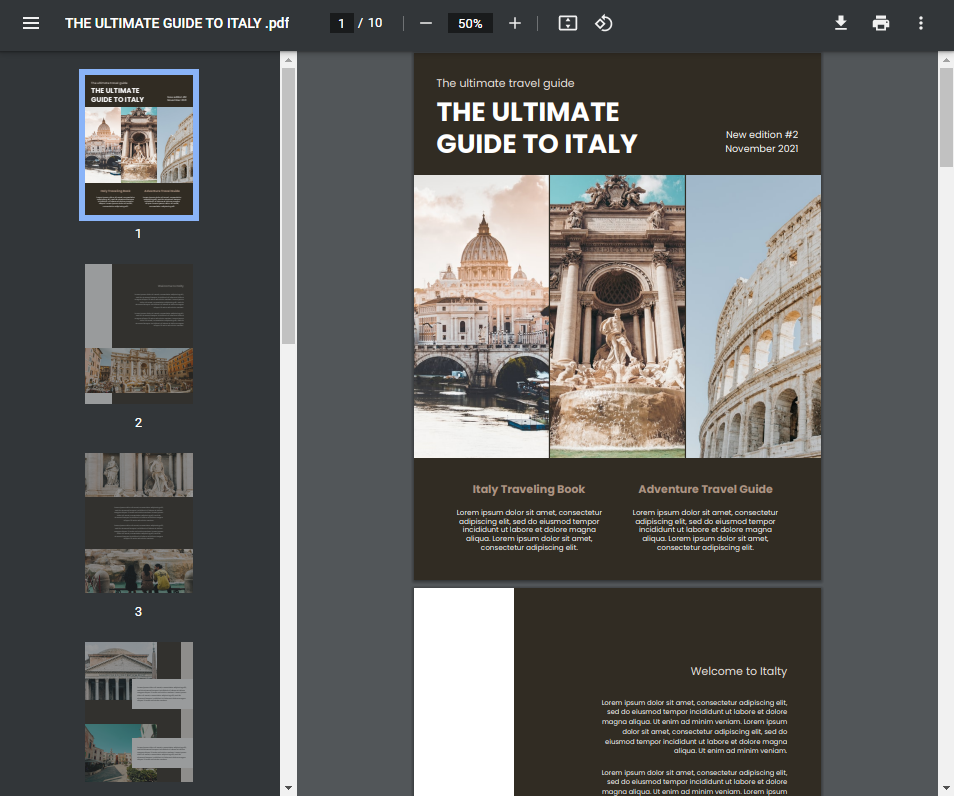Click the zoom out minus icon
Image resolution: width=954 pixels, height=796 pixels.
(x=426, y=23)
